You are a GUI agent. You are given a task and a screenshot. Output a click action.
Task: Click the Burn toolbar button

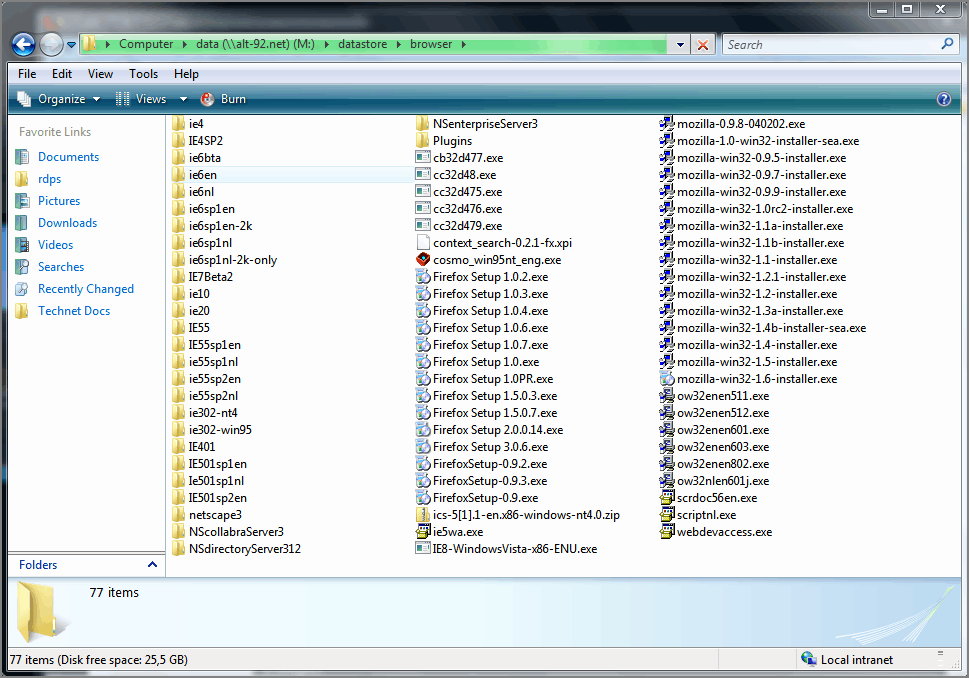[x=224, y=99]
